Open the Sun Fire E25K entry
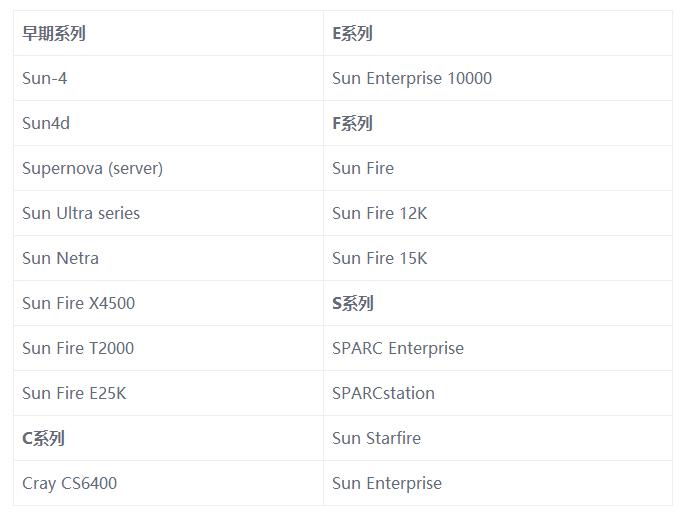Screen dimensions: 683x516 point(74,393)
